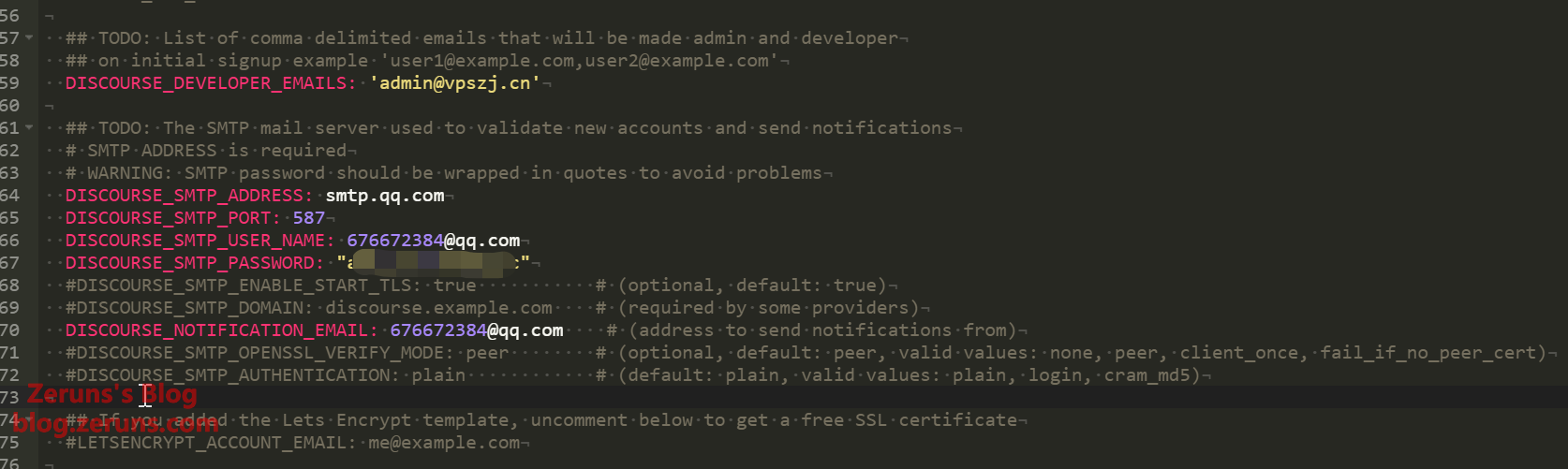This screenshot has width=1568, height=469.
Task: Collapse the fold arrow at line 61
Action: click(29, 128)
